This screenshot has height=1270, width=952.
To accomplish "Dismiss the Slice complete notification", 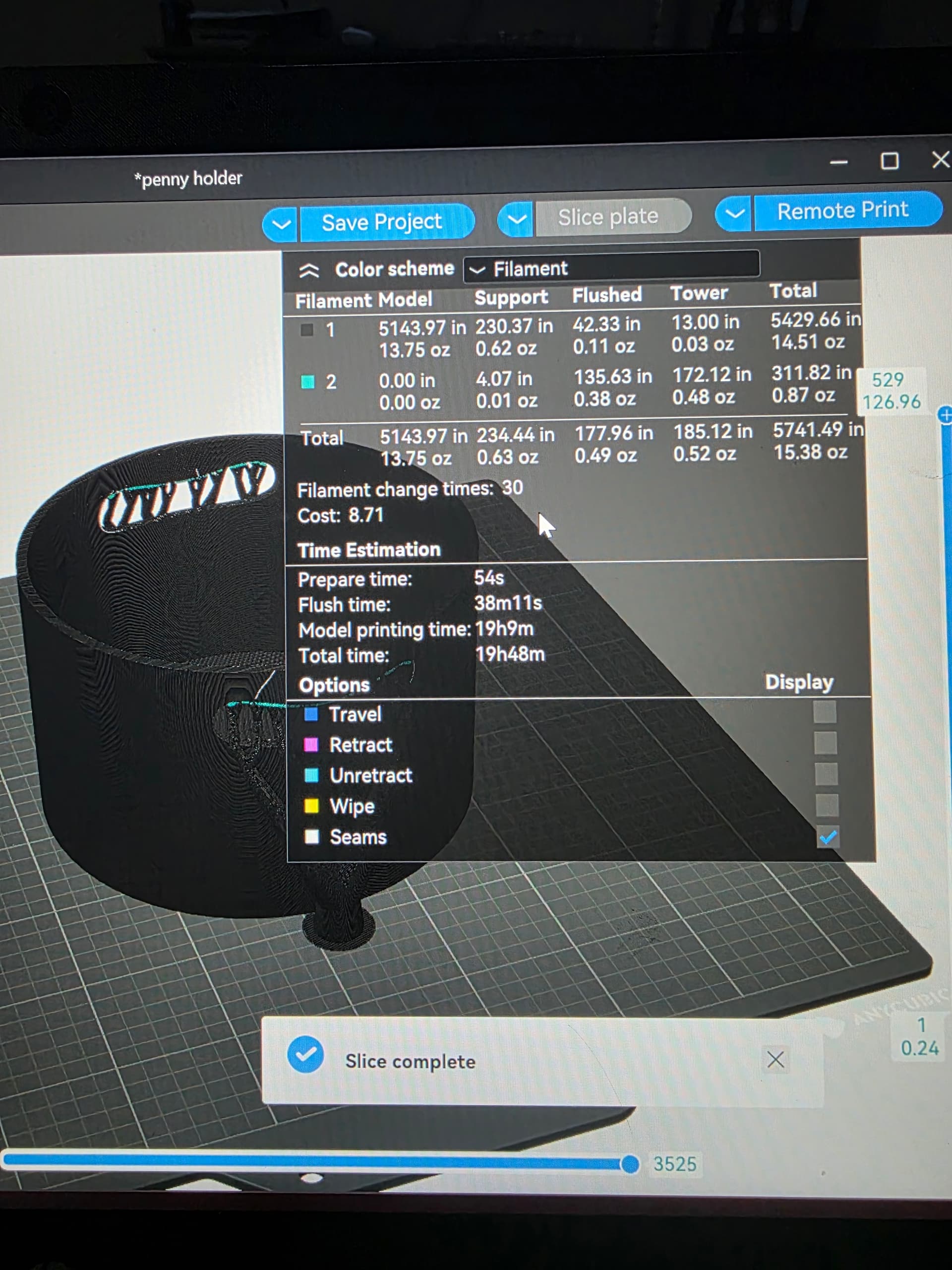I will (x=775, y=1059).
